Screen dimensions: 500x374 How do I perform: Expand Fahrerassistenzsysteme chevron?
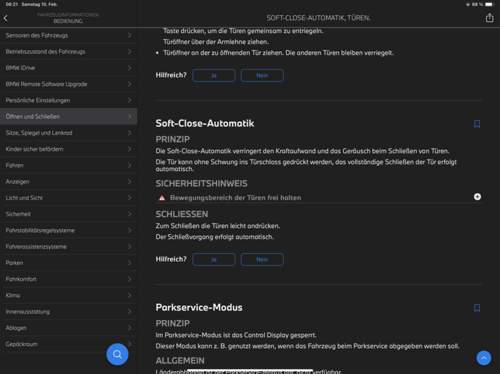pyautogui.click(x=130, y=247)
